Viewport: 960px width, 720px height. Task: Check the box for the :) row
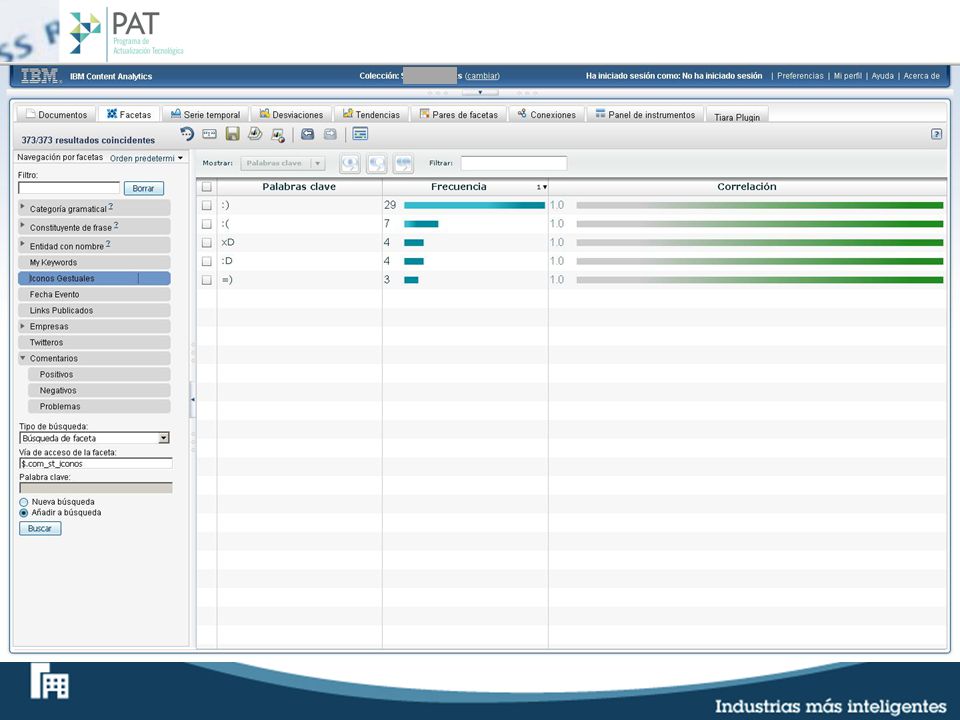point(207,205)
